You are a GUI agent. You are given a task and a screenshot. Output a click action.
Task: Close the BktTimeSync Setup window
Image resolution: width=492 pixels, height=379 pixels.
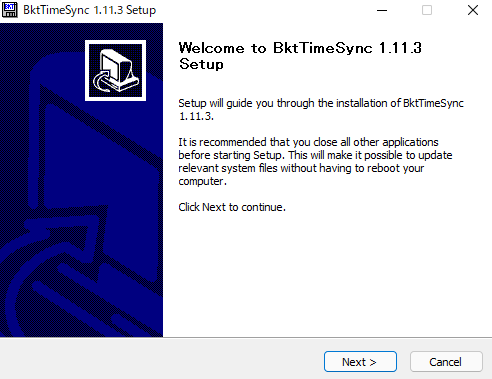tap(473, 10)
